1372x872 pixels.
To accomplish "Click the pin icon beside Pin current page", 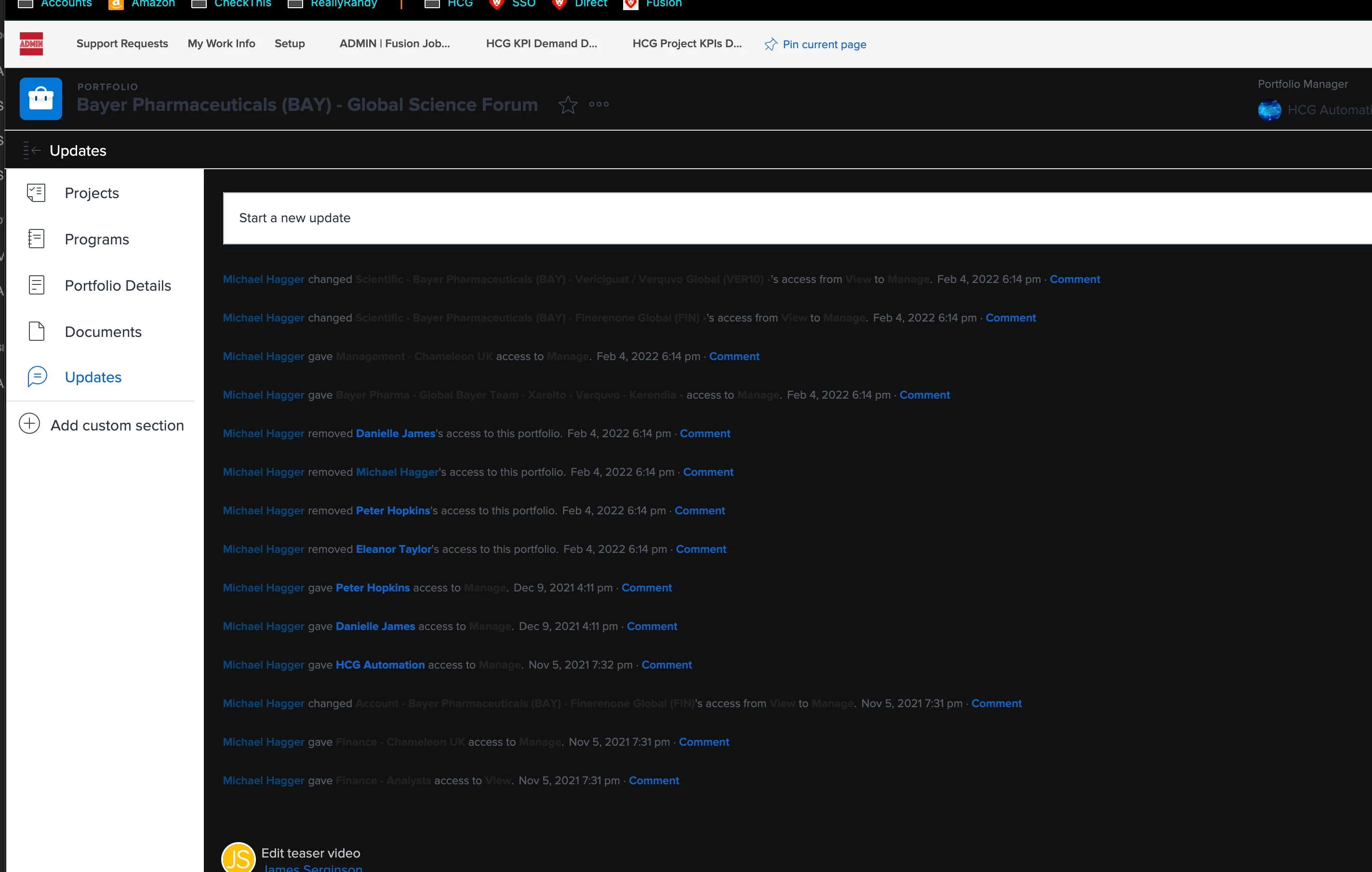I will point(770,44).
